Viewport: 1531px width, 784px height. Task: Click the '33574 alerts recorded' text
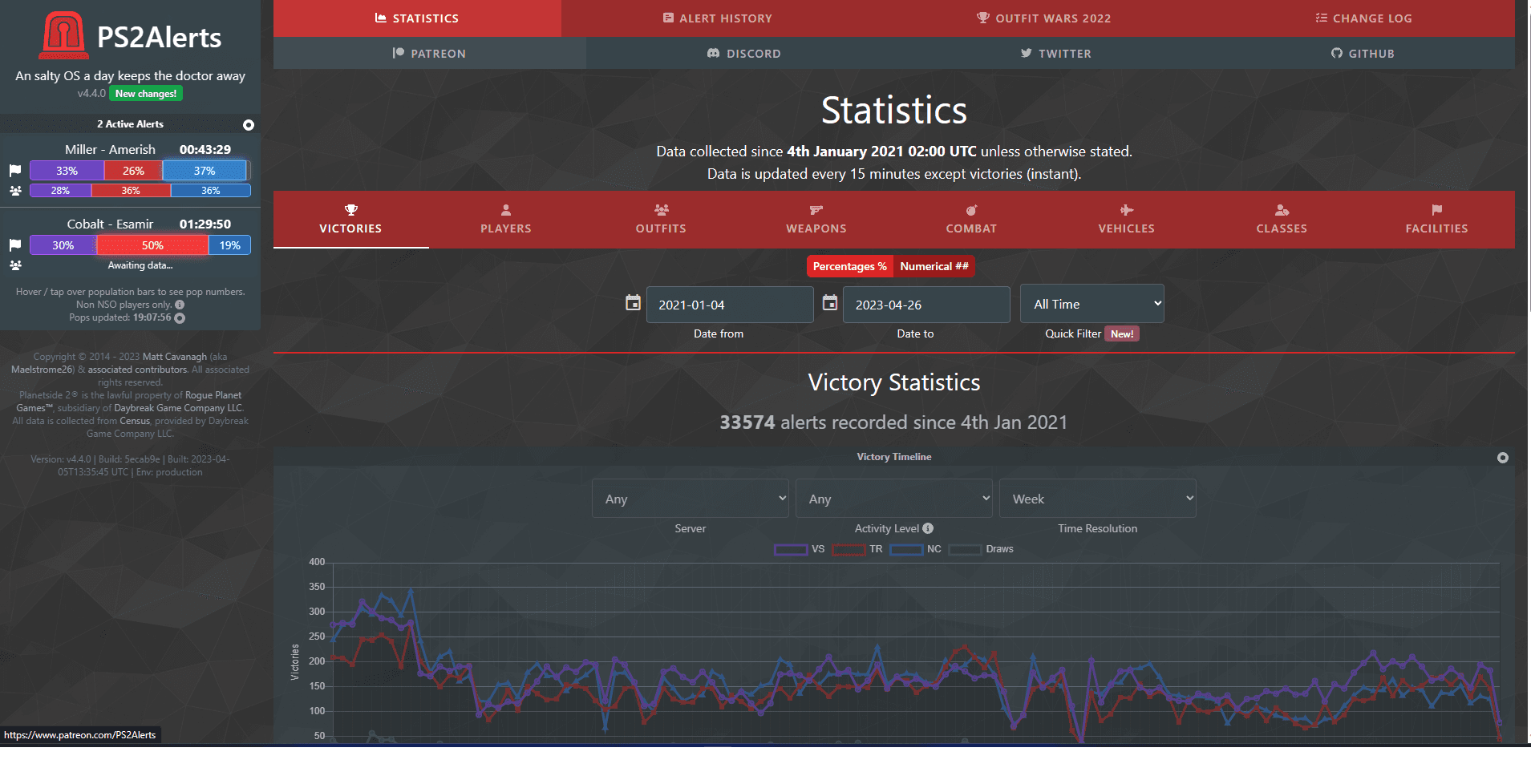click(893, 422)
